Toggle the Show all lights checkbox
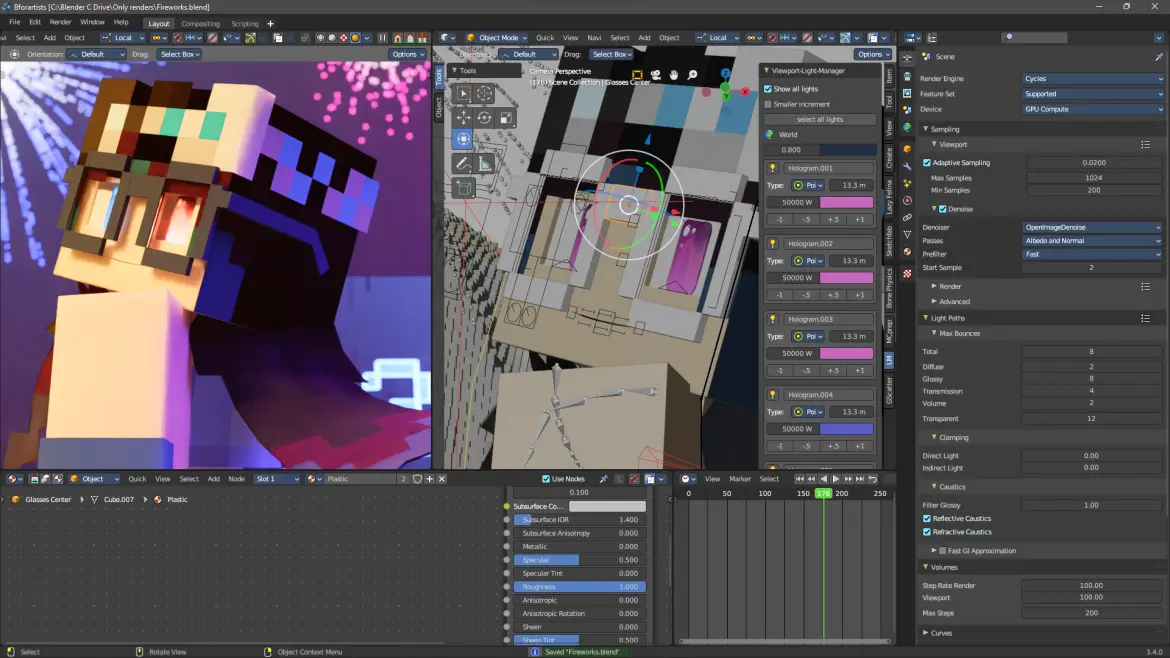This screenshot has height=658, width=1170. coord(768,88)
